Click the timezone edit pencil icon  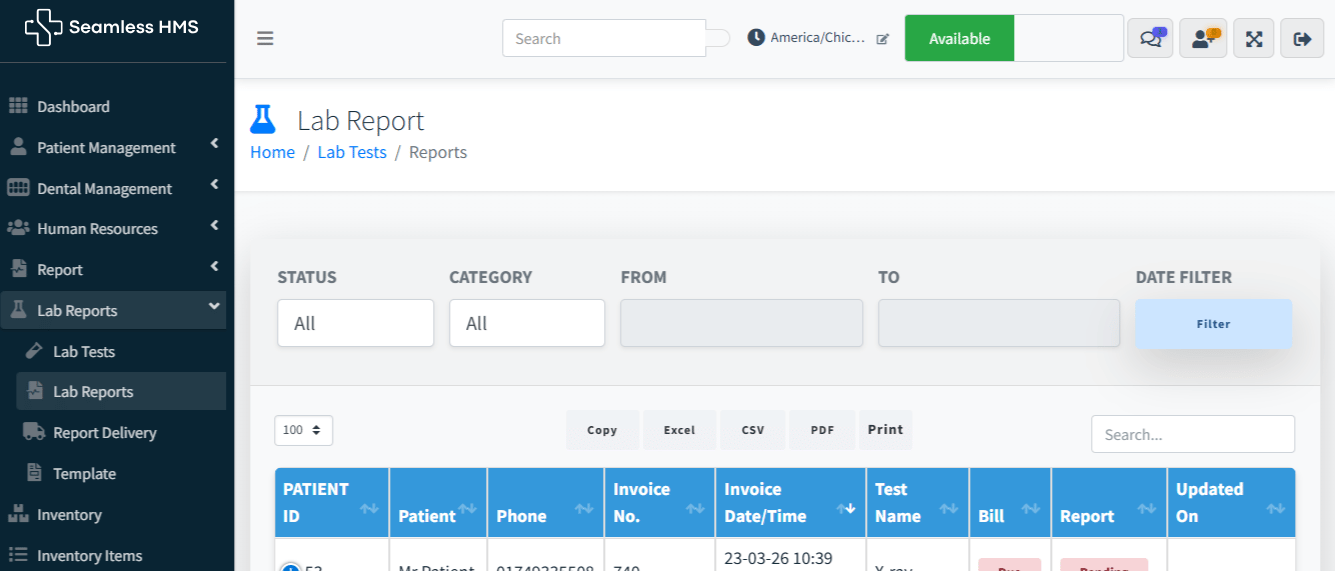tap(883, 39)
